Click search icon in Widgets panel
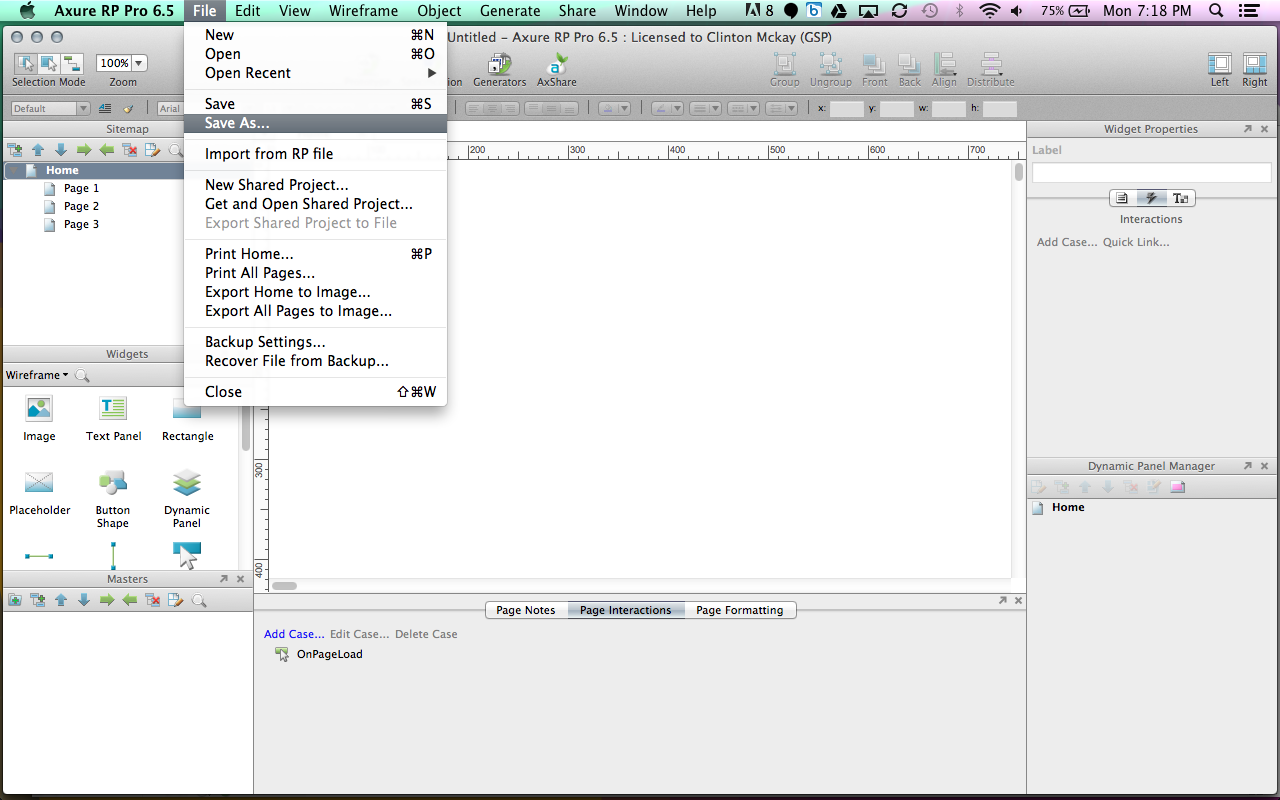The image size is (1280, 800). [x=82, y=376]
